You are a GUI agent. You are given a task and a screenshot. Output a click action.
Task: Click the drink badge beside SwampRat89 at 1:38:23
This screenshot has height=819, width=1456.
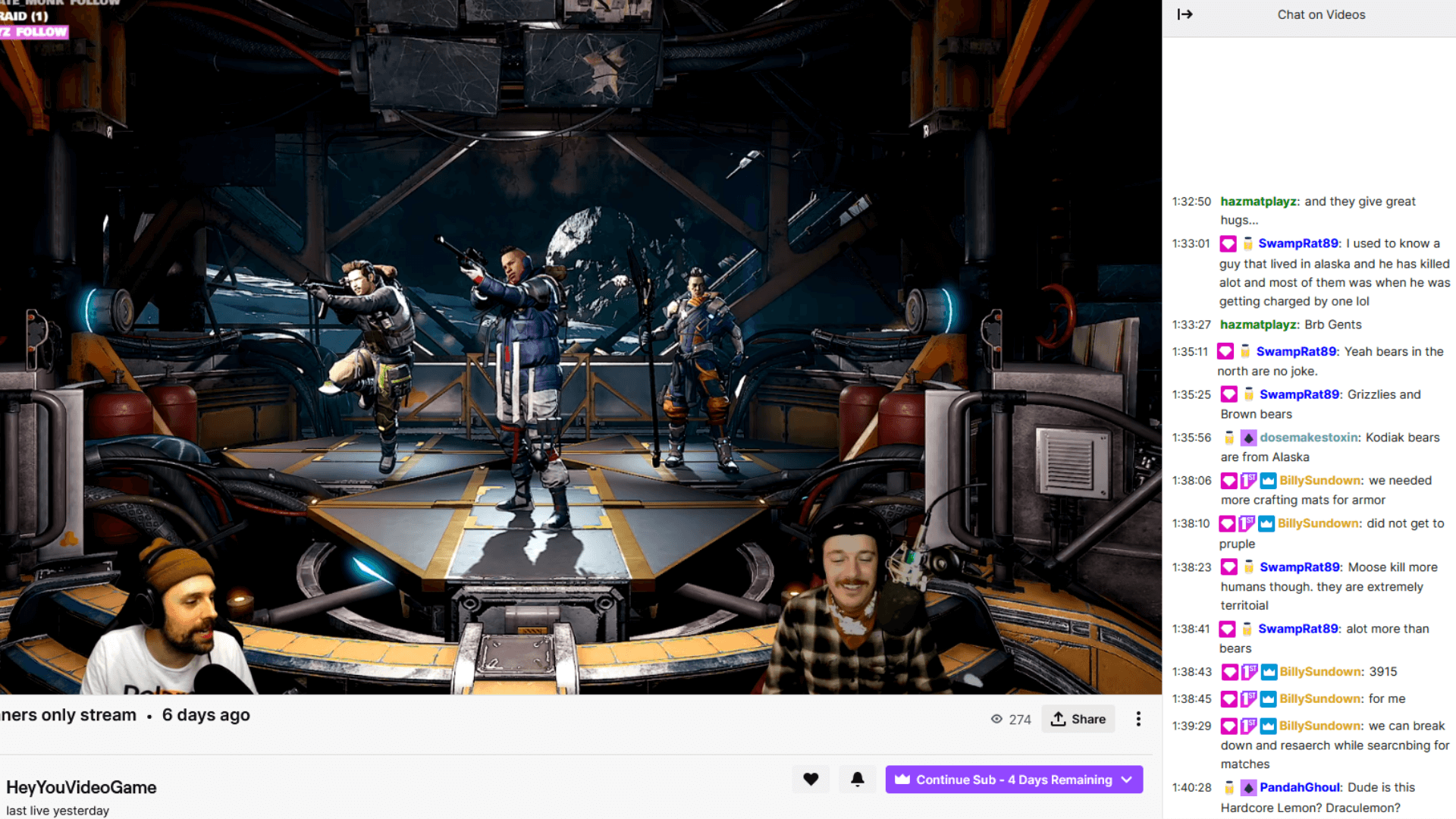pyautogui.click(x=1249, y=567)
